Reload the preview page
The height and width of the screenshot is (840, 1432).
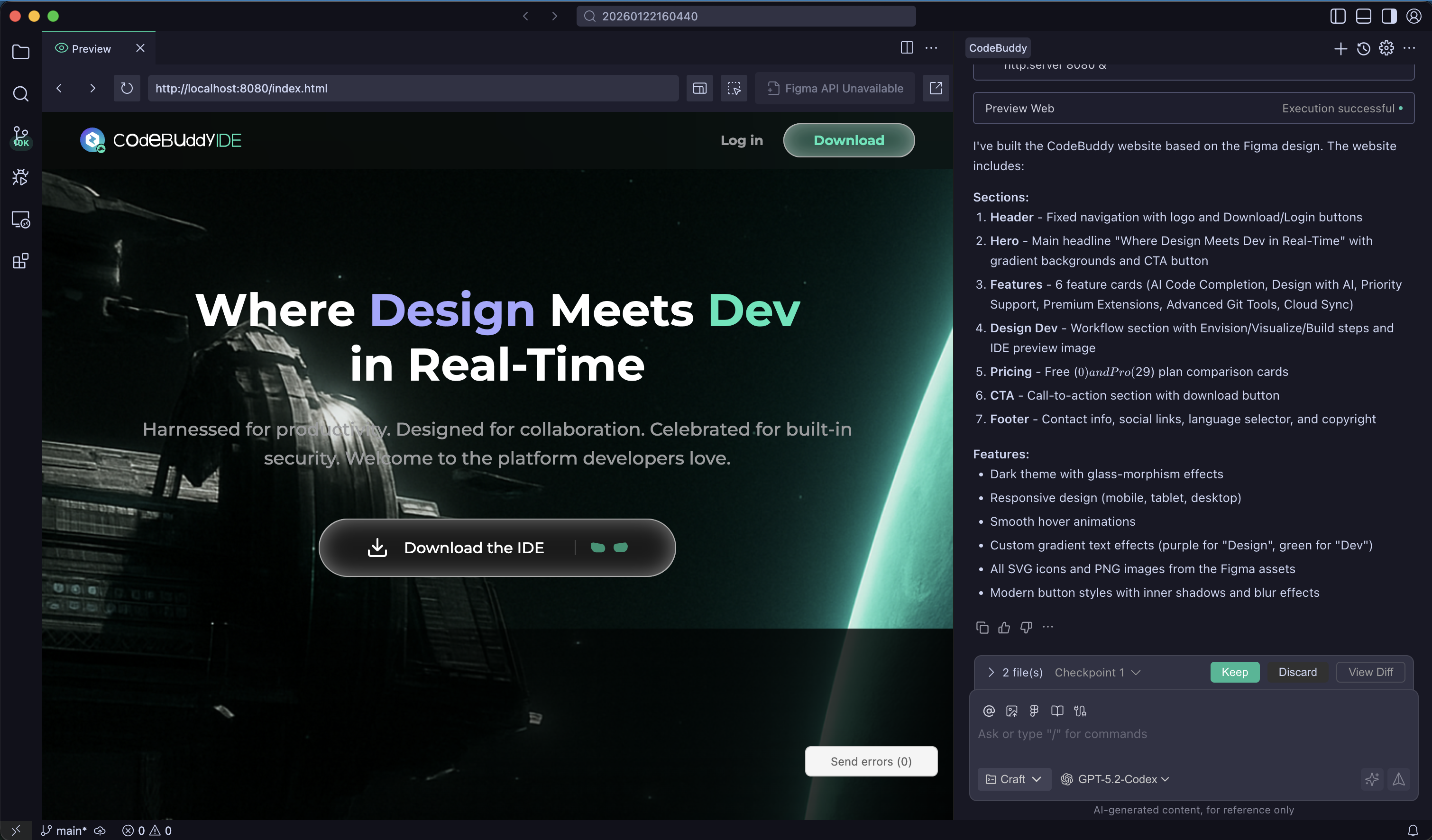(127, 88)
